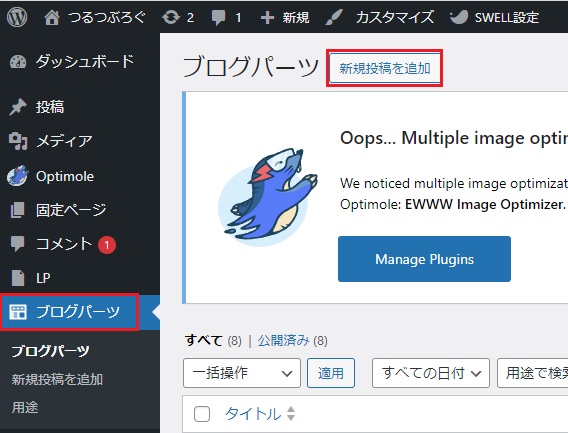
Task: Open 固定ページ in the sidebar
Action: (71, 210)
